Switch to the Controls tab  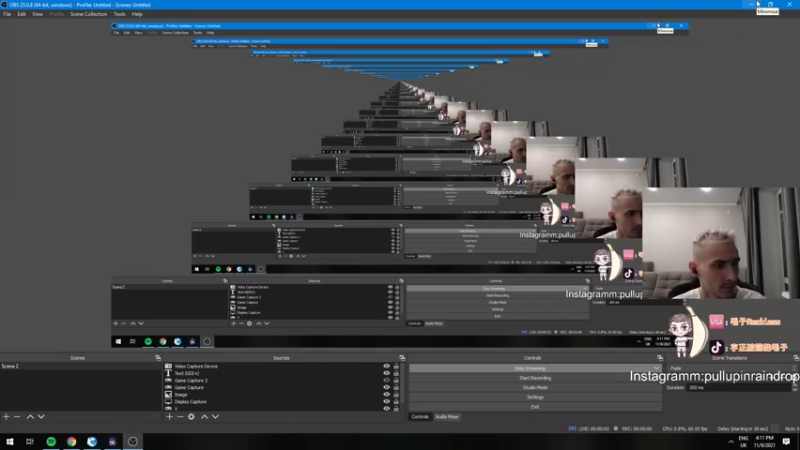[420, 417]
